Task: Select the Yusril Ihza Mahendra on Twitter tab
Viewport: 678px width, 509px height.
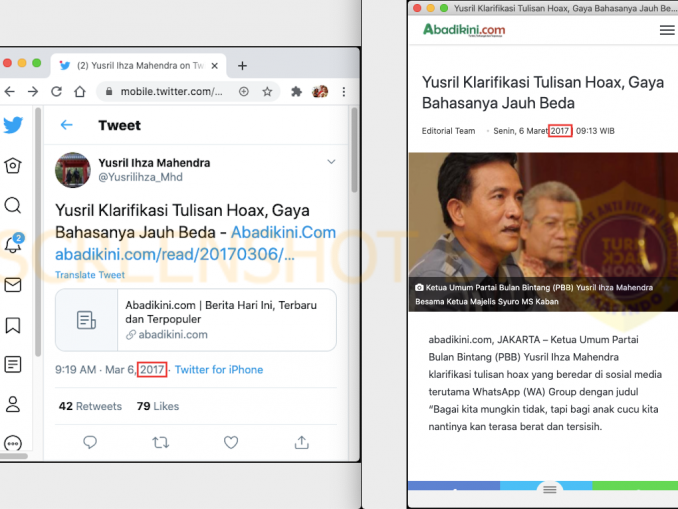Action: (138, 66)
